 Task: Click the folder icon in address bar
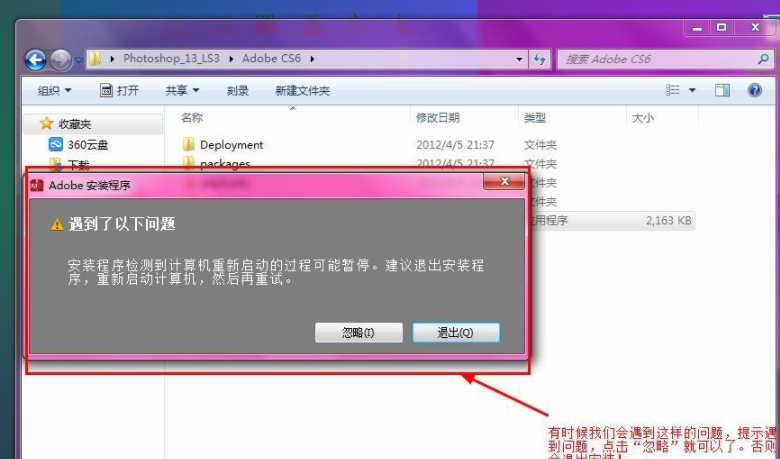point(95,59)
